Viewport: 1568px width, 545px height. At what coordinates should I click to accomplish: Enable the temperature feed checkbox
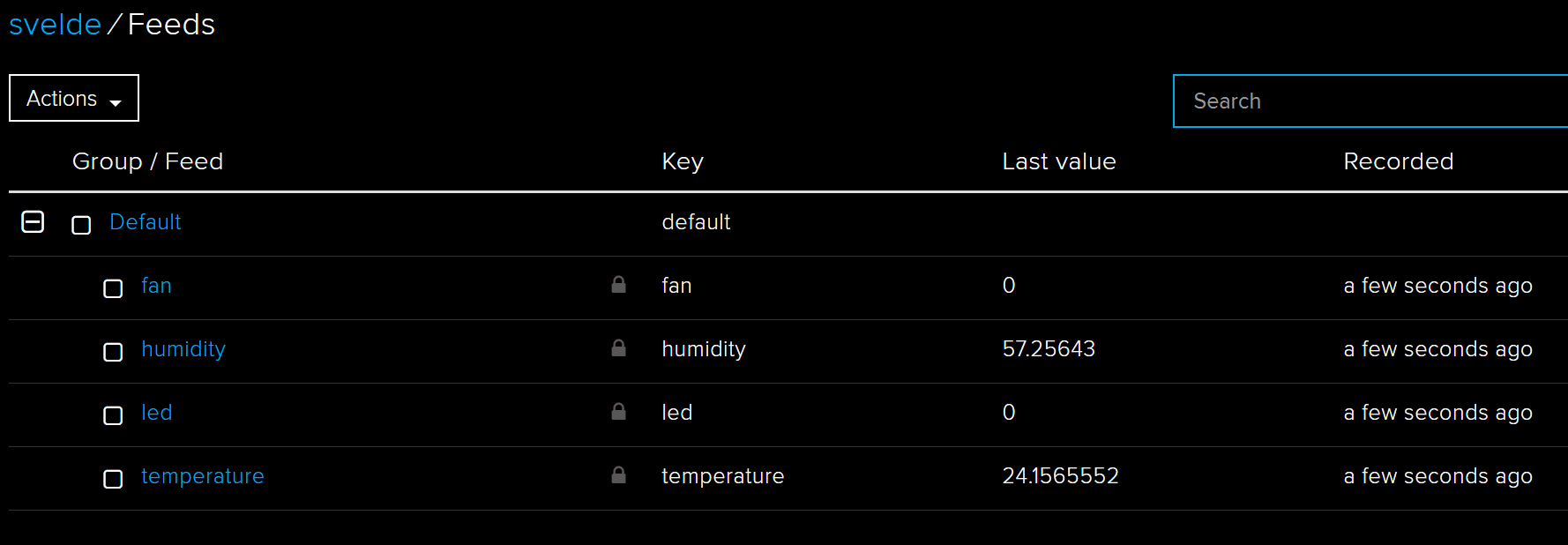pos(113,479)
